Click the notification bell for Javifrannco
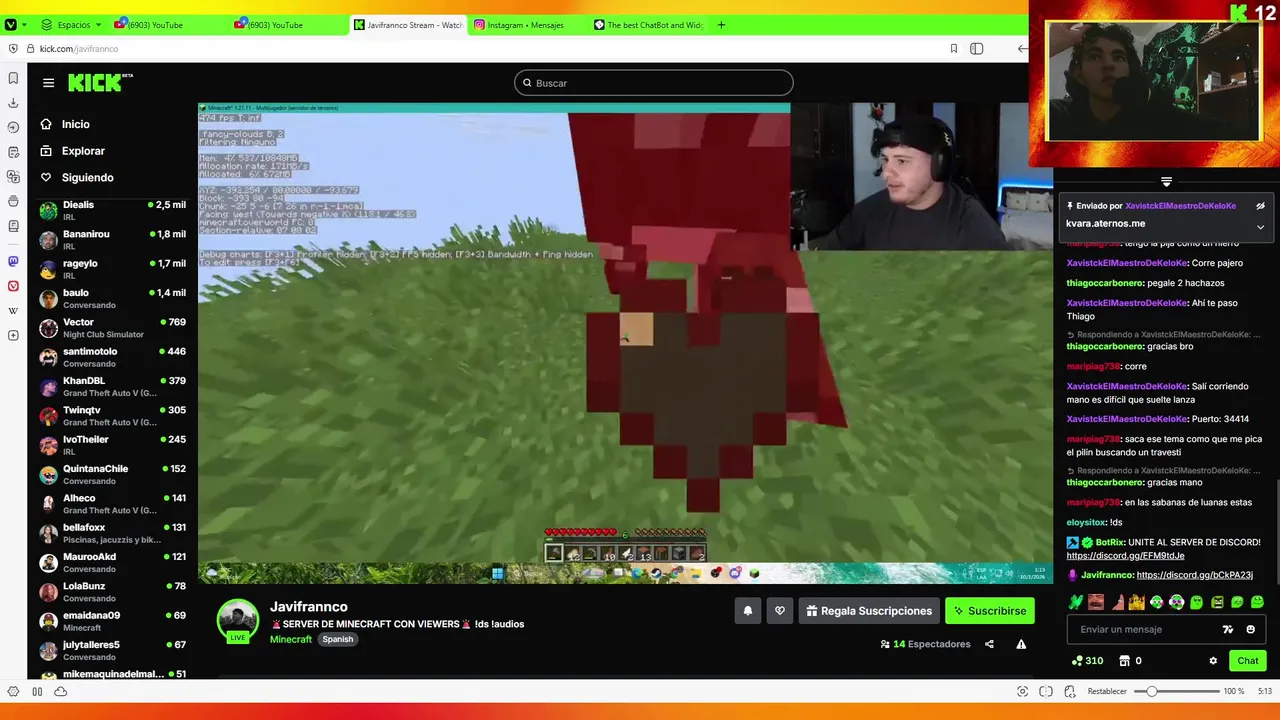 pyautogui.click(x=747, y=611)
